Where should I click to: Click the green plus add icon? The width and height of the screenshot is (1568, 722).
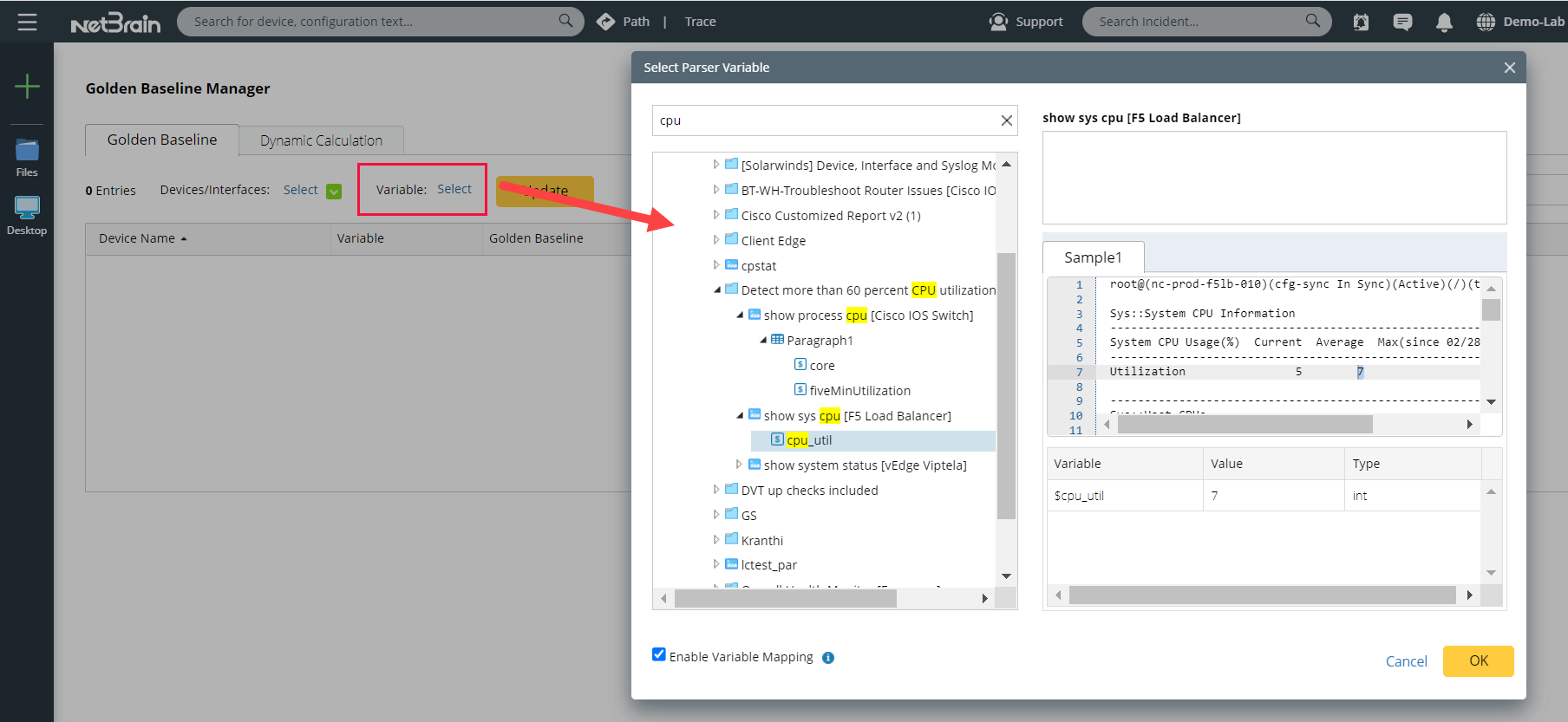[27, 86]
